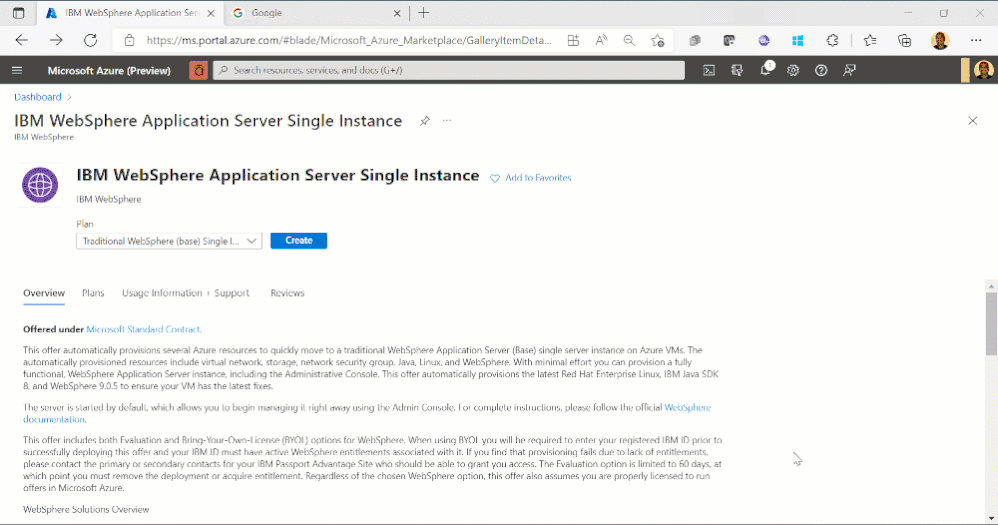998x525 pixels.
Task: Open Cloud Shell from Azure header
Action: [708, 71]
